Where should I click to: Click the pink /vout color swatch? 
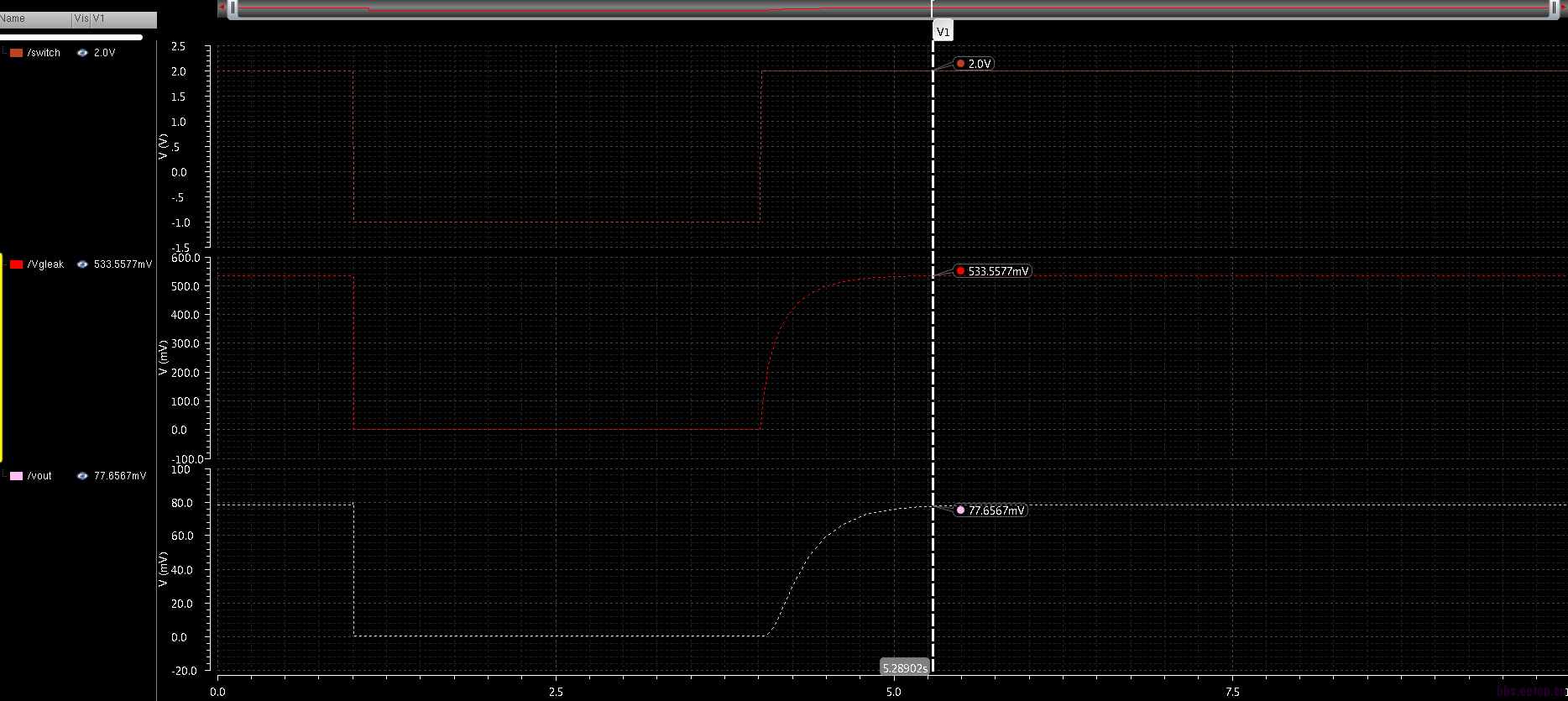pos(16,476)
